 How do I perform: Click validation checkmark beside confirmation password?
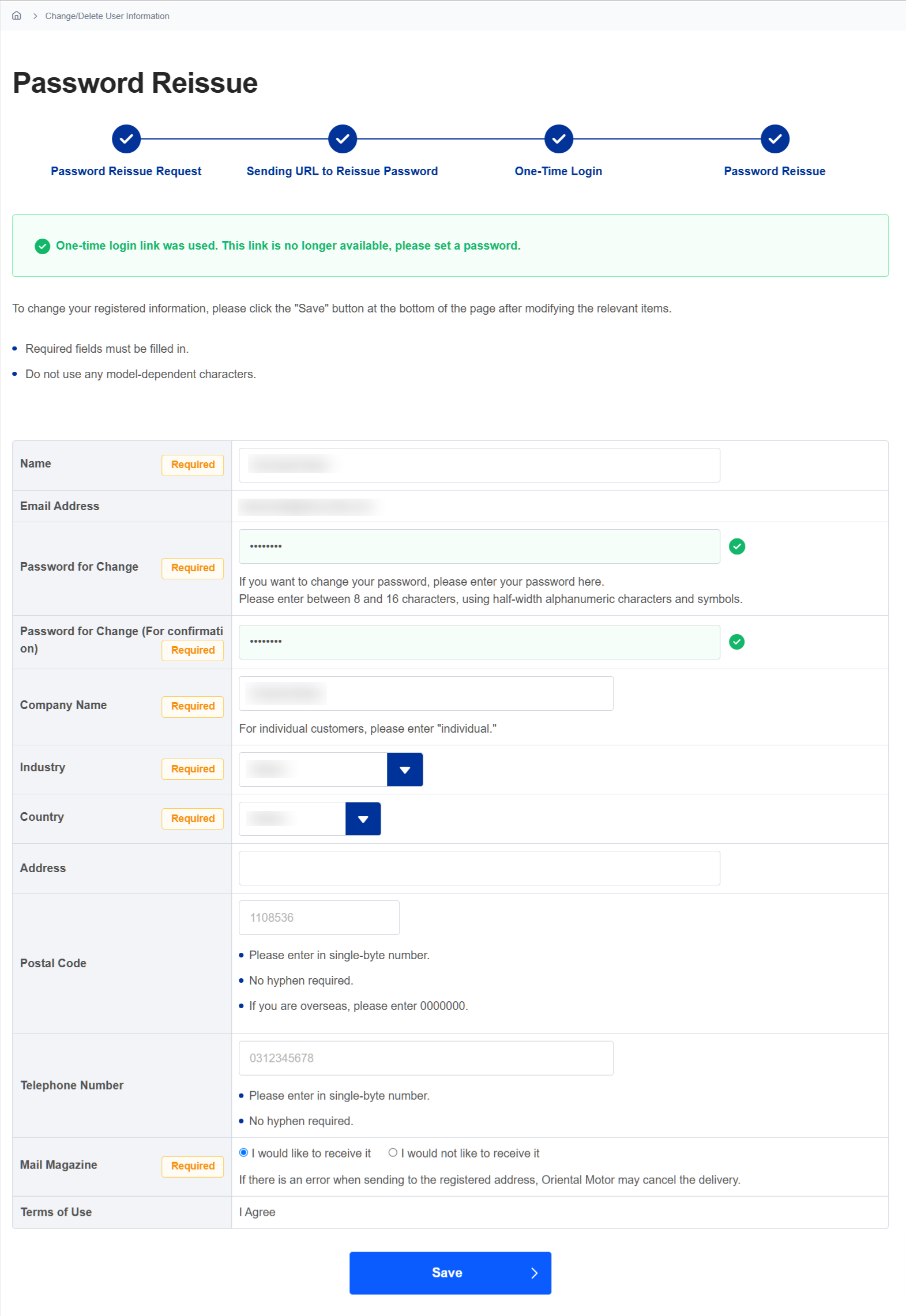pos(737,642)
